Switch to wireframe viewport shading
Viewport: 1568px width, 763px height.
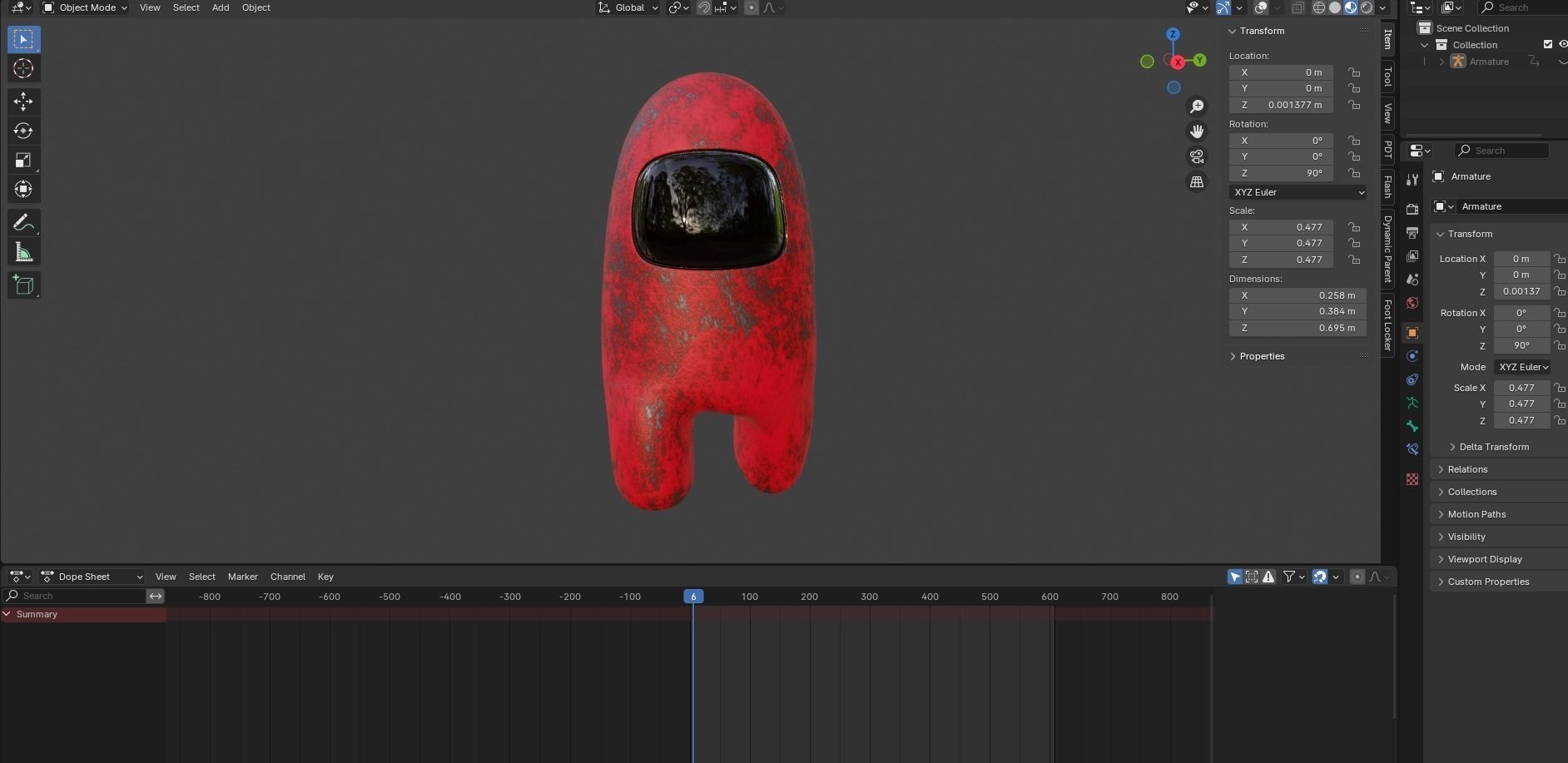pos(1319,7)
